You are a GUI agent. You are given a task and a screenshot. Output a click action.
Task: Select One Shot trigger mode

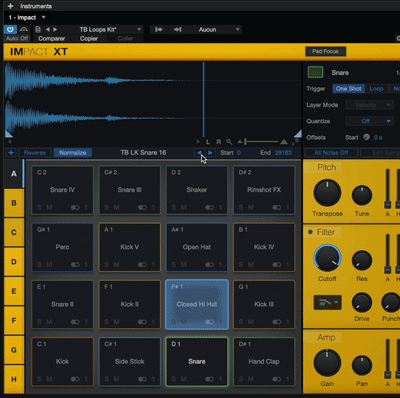[x=348, y=89]
